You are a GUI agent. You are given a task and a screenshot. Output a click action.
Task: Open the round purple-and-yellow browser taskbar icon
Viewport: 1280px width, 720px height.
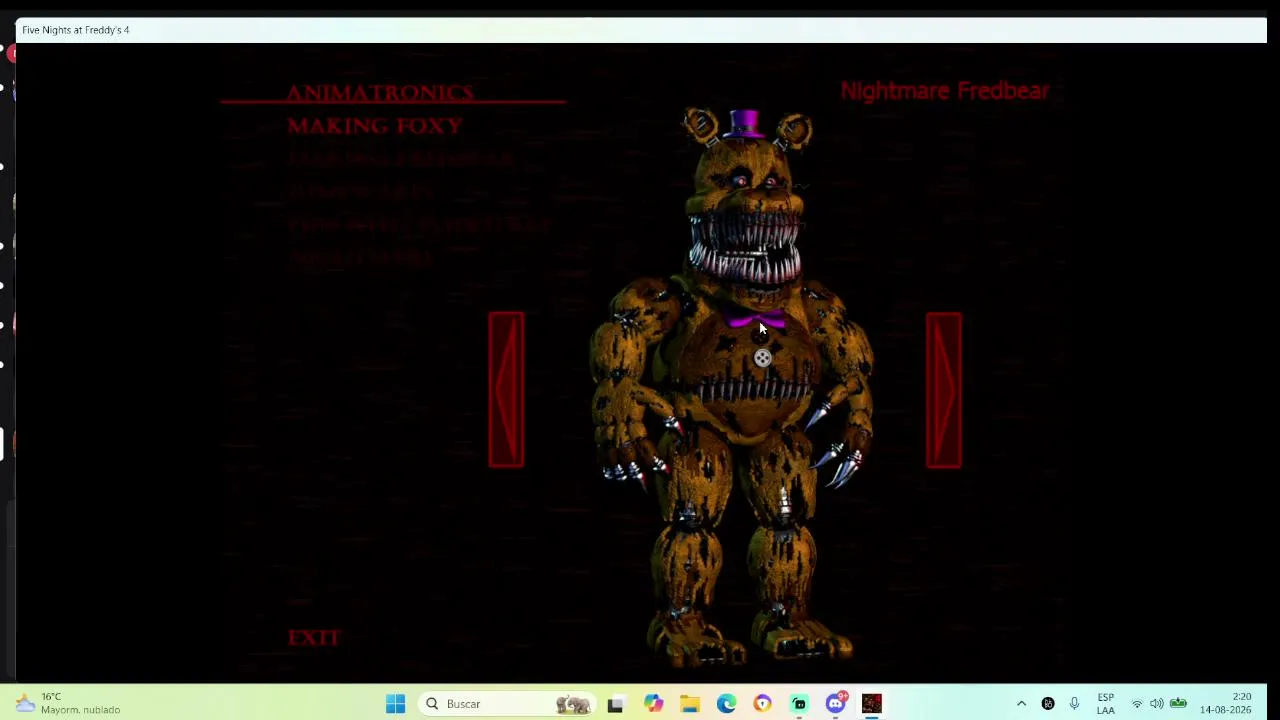point(763,704)
